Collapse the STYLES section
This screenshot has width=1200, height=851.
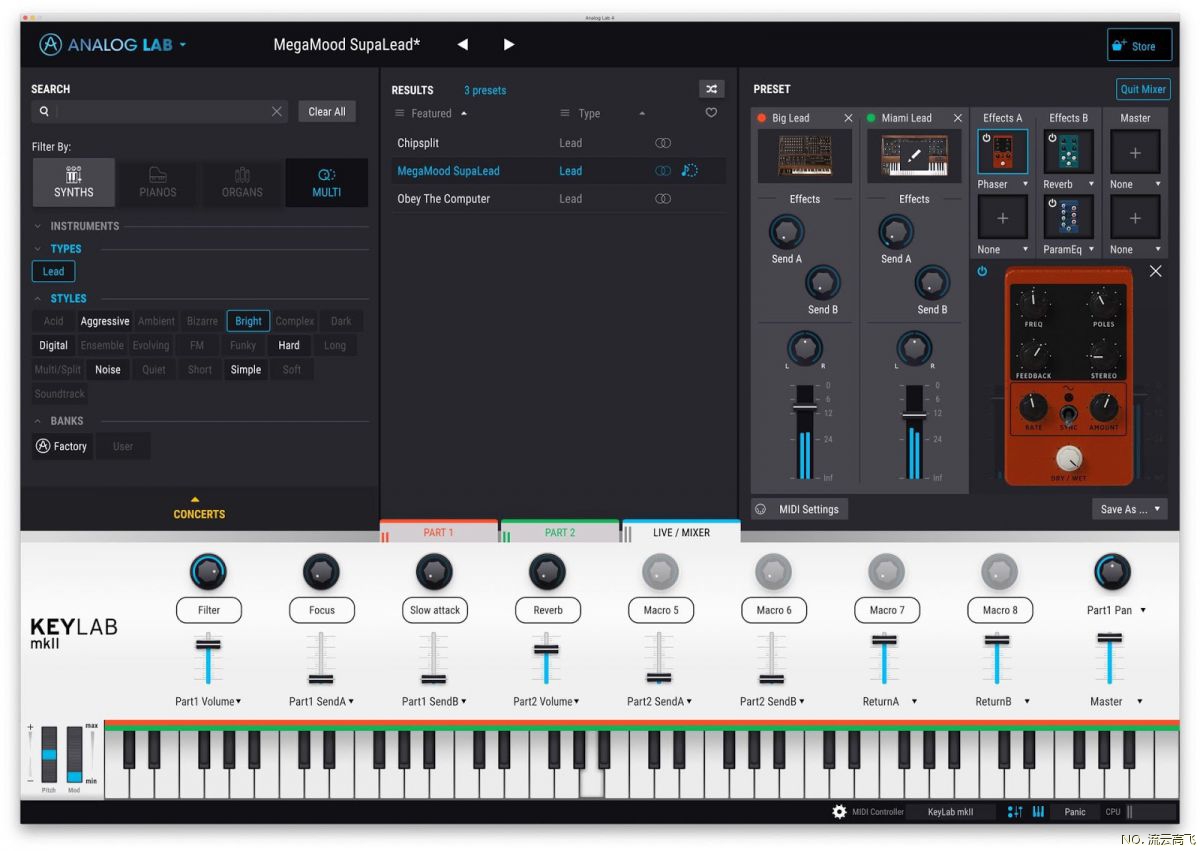tap(38, 299)
